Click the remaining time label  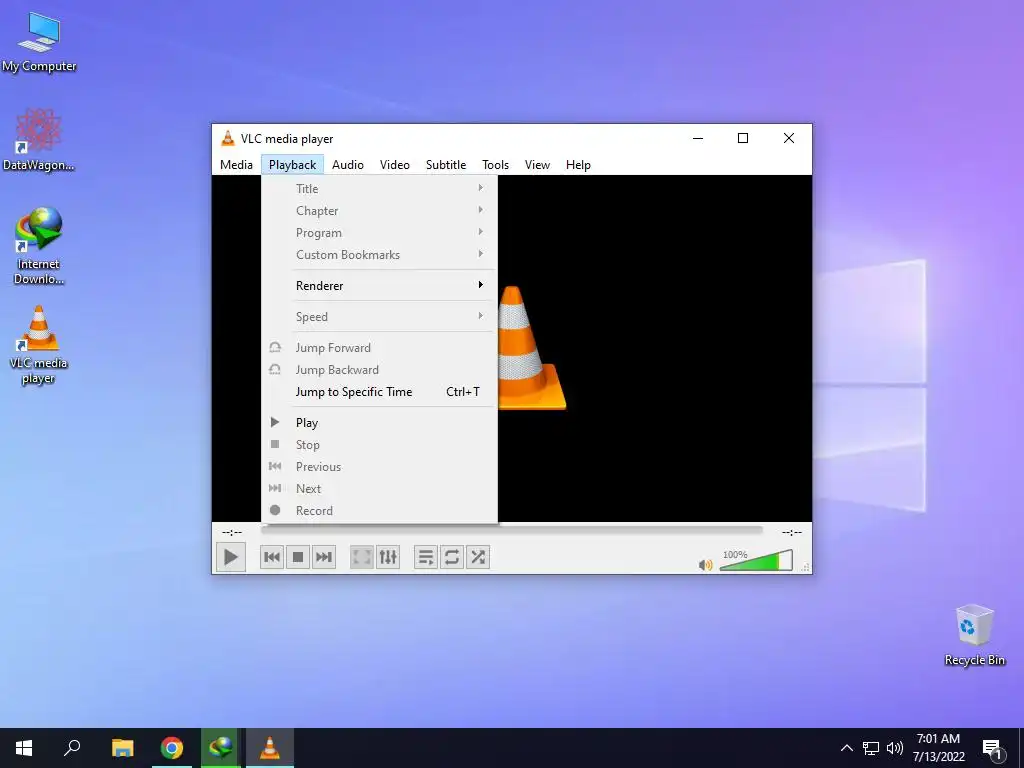(792, 532)
